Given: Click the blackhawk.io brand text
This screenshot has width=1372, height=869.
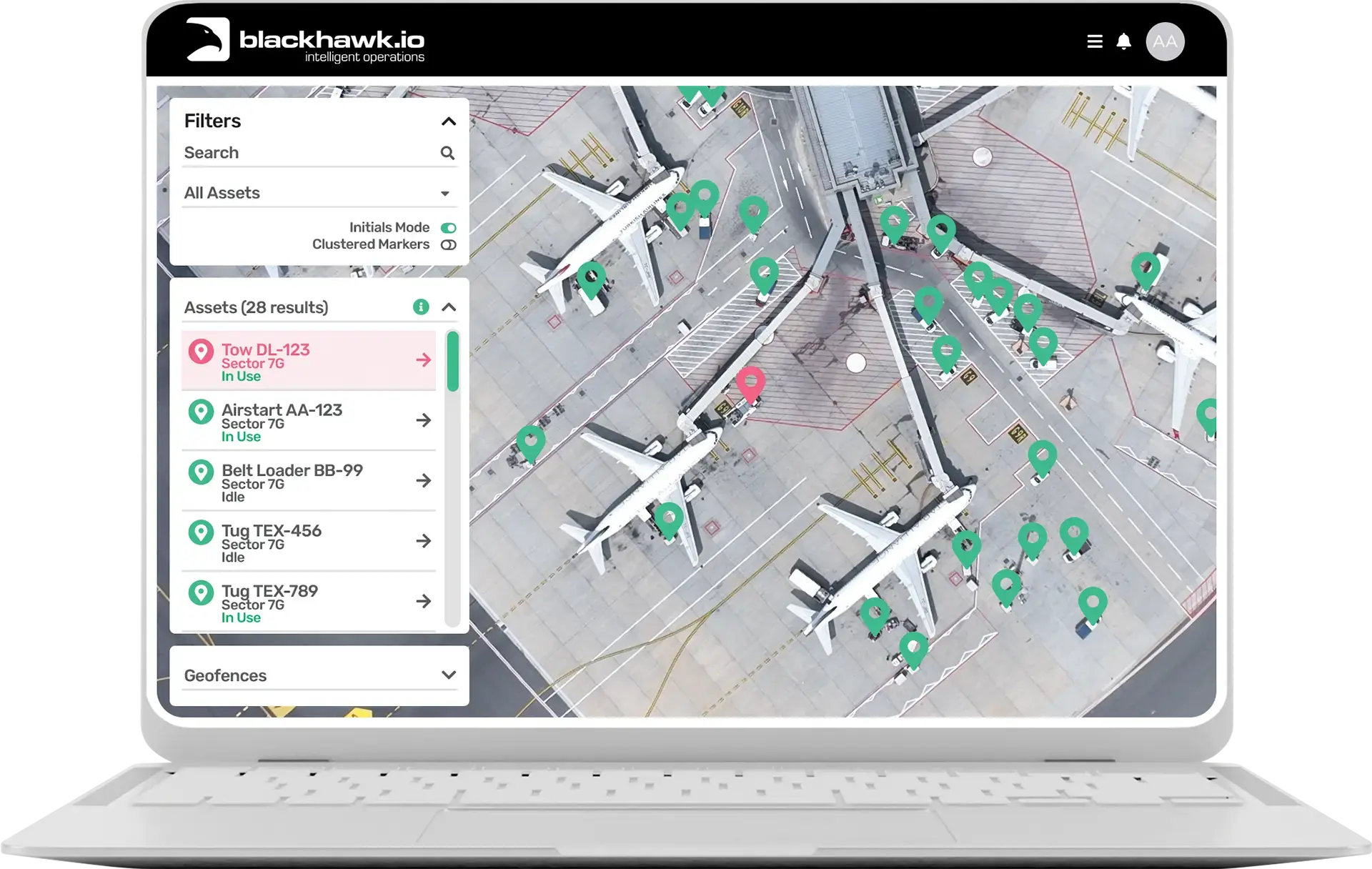Looking at the screenshot, I should tap(332, 40).
